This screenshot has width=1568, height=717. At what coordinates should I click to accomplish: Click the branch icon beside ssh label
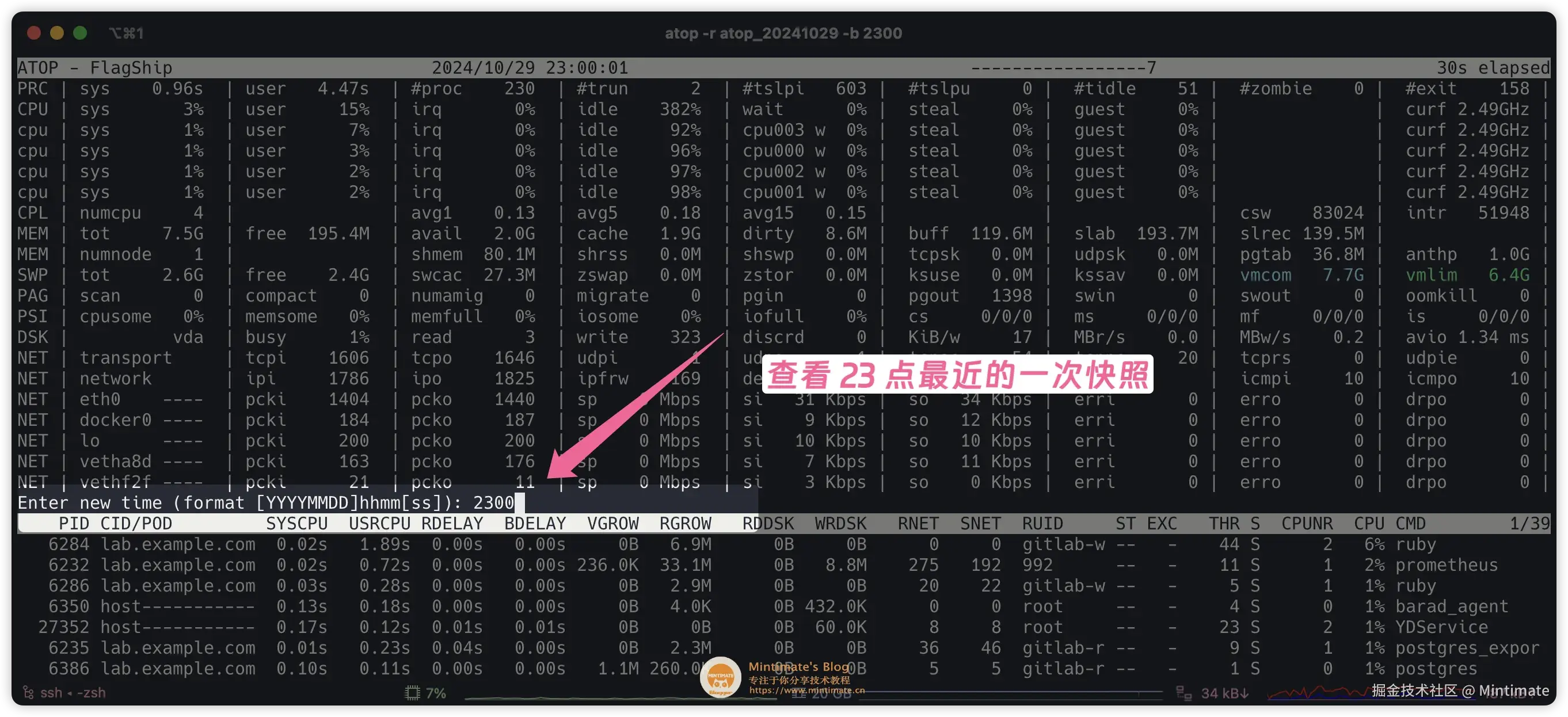tap(29, 693)
